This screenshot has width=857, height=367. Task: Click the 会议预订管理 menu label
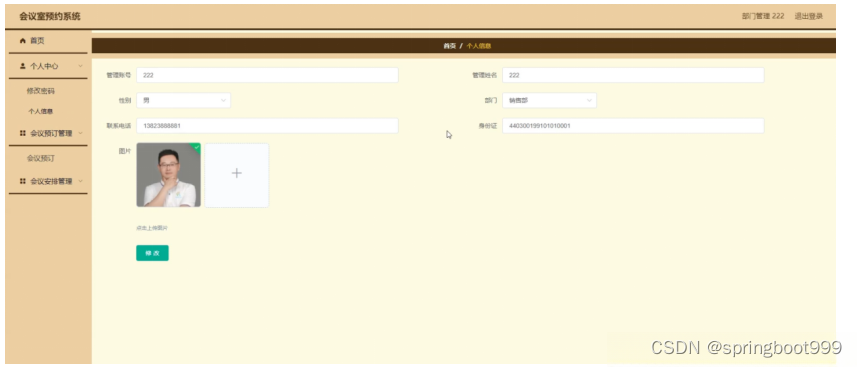coord(51,133)
